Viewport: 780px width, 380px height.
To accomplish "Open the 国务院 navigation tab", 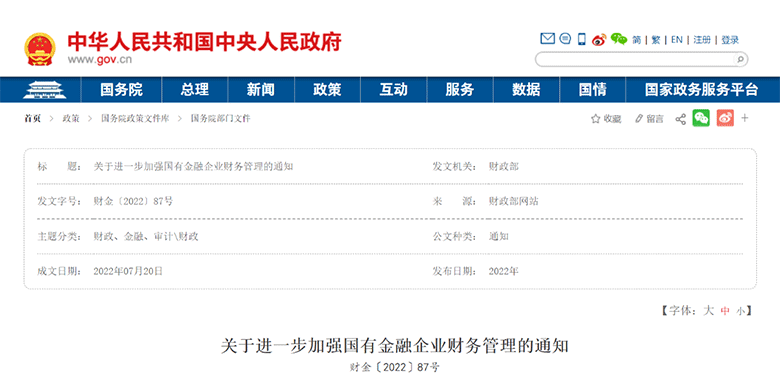I will tap(121, 90).
